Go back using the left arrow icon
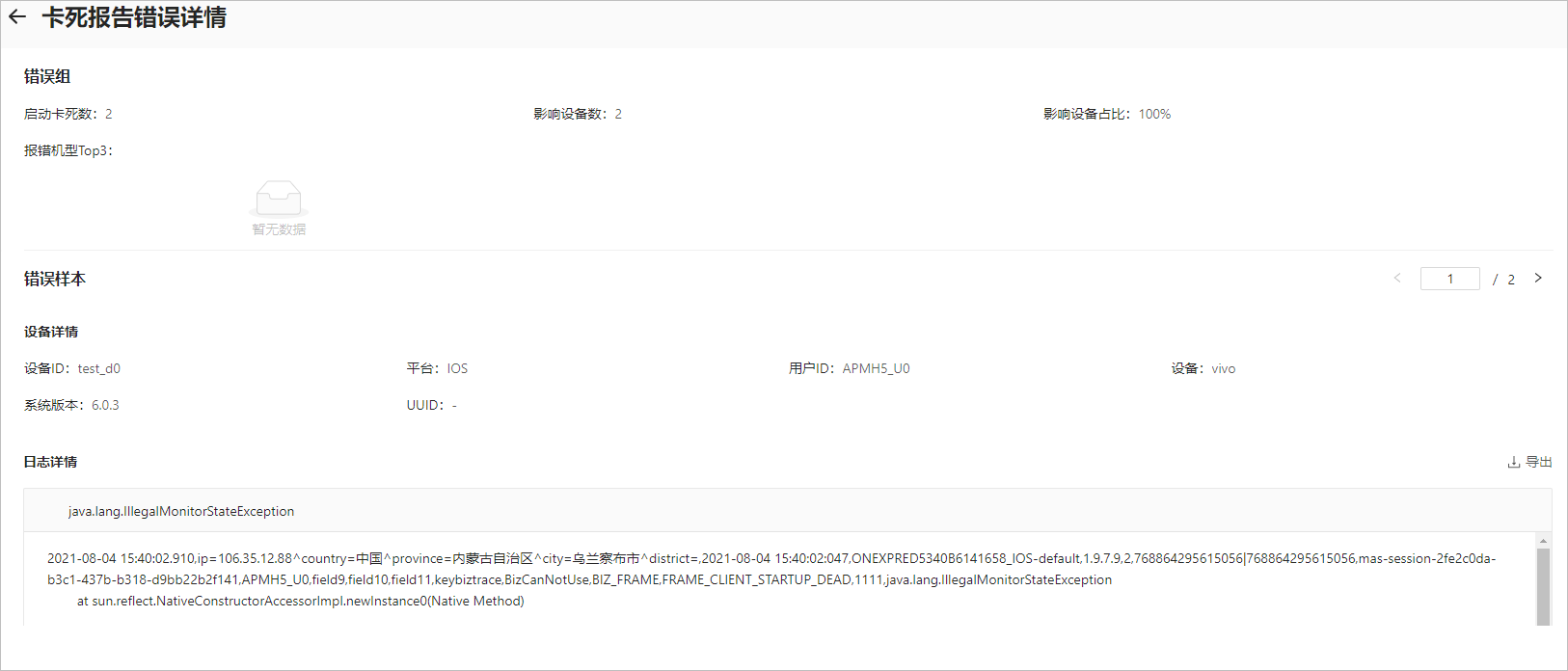This screenshot has width=1568, height=671. click(x=17, y=16)
